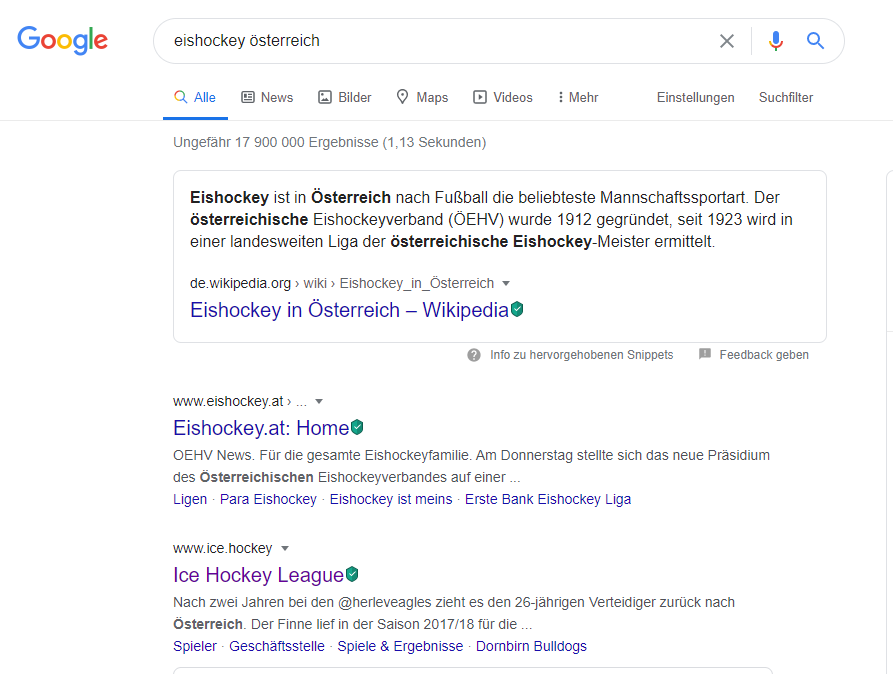Expand the de.wikipedia.org result dropdown arrow
Viewport: 893px width, 674px height.
506,284
